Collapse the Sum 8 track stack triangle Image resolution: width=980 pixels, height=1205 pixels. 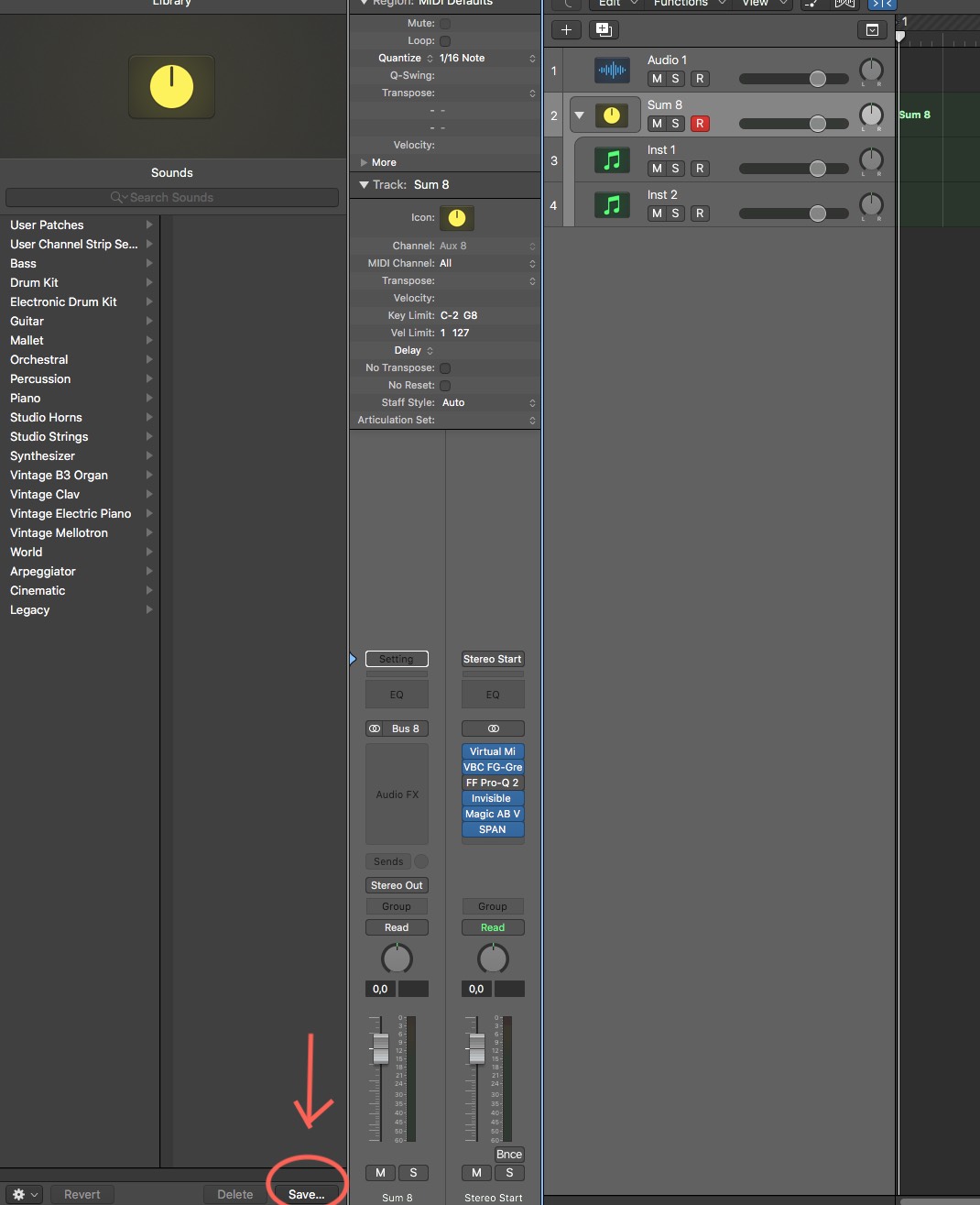579,115
